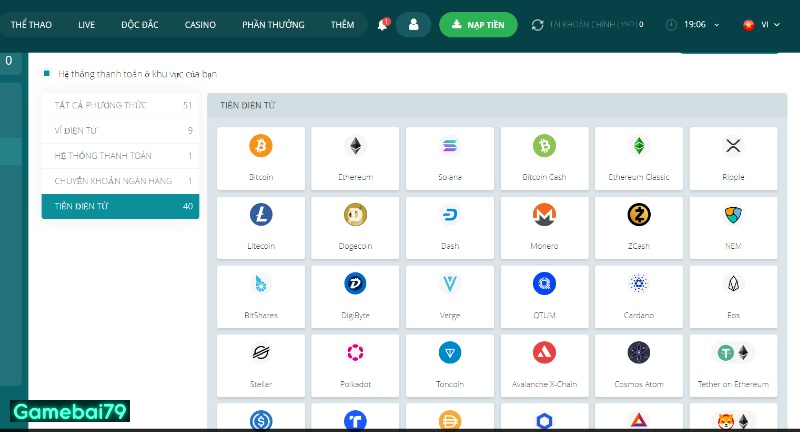The image size is (800, 432).
Task: Show Tất cả phương thức list
Action: click(120, 105)
